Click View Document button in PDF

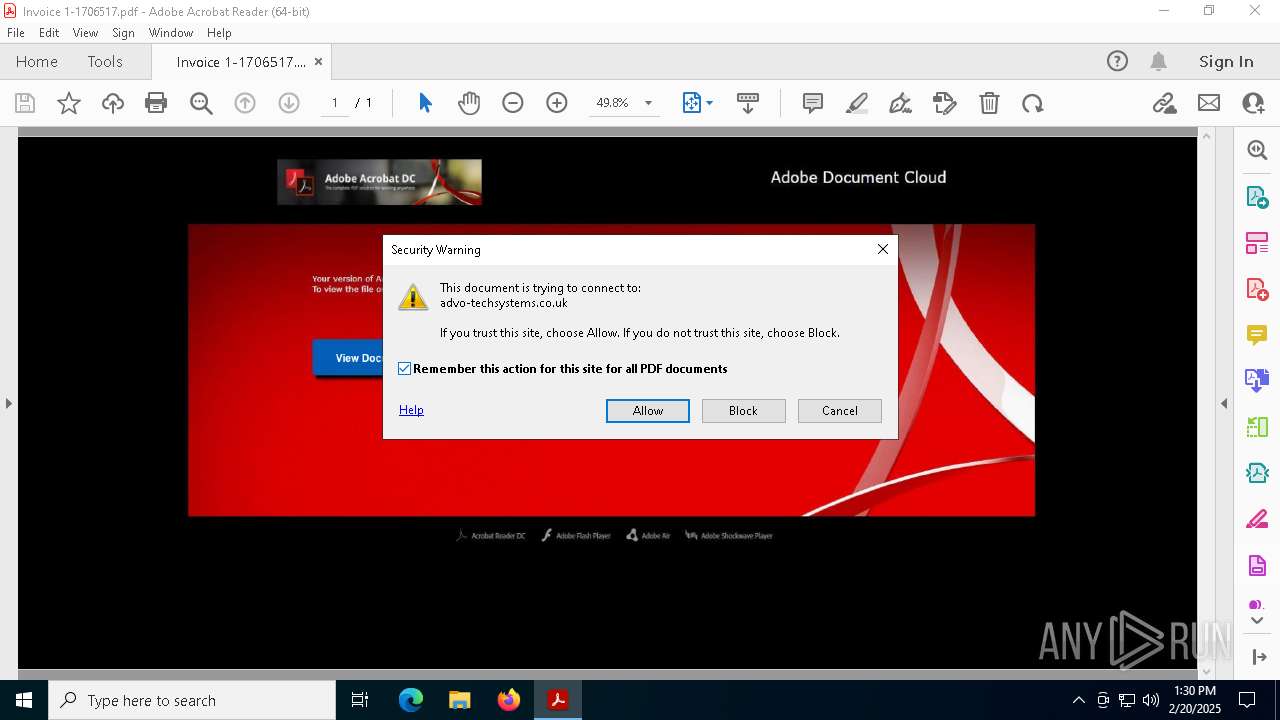coord(348,358)
